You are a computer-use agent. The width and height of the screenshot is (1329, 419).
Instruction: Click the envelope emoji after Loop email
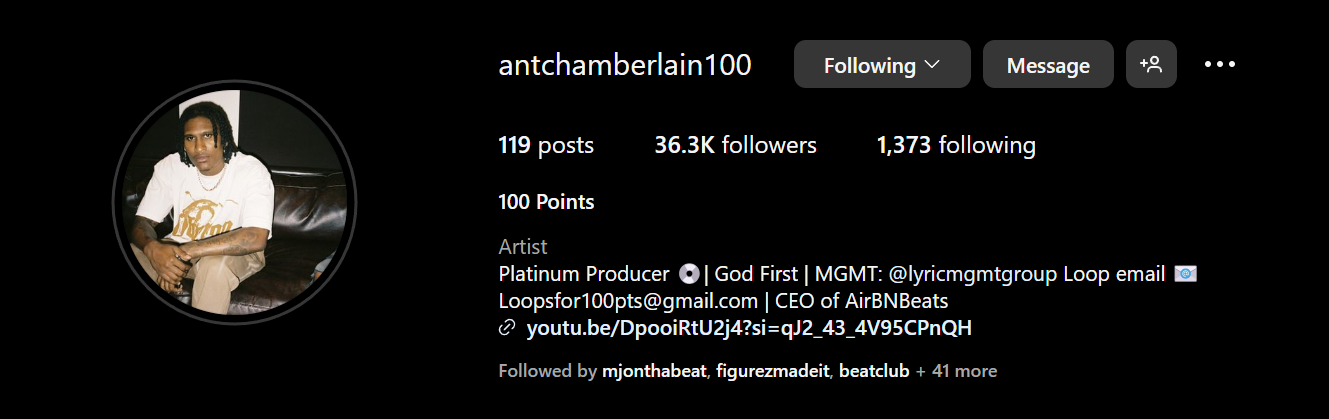pos(1186,274)
